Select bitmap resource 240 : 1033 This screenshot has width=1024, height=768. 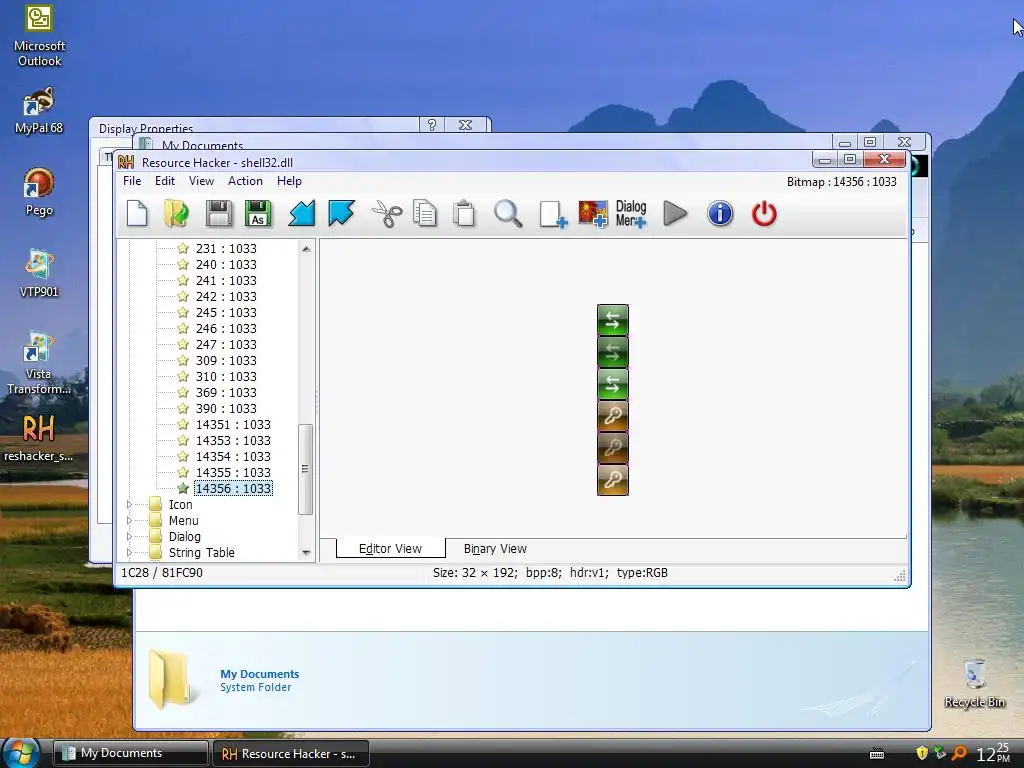(x=226, y=264)
